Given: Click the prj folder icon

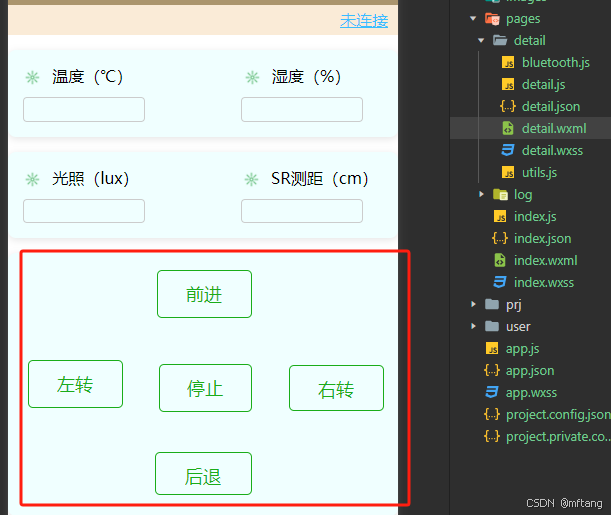Looking at the screenshot, I should point(492,304).
